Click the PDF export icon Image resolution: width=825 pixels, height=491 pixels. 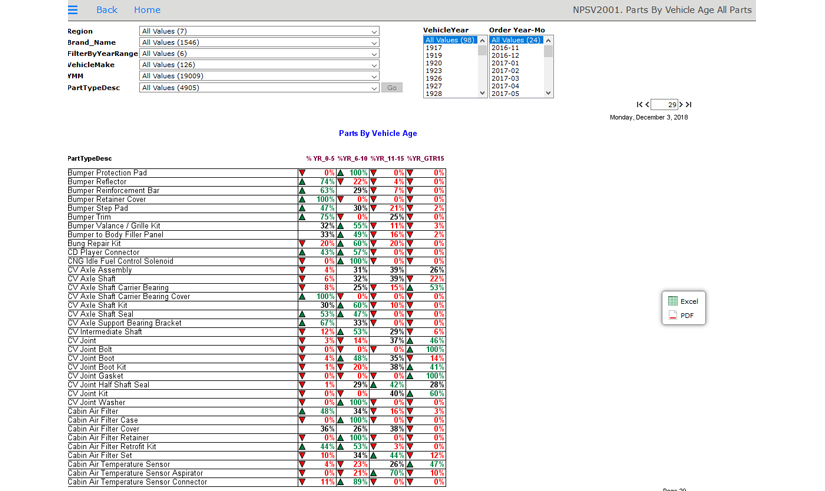(672, 315)
